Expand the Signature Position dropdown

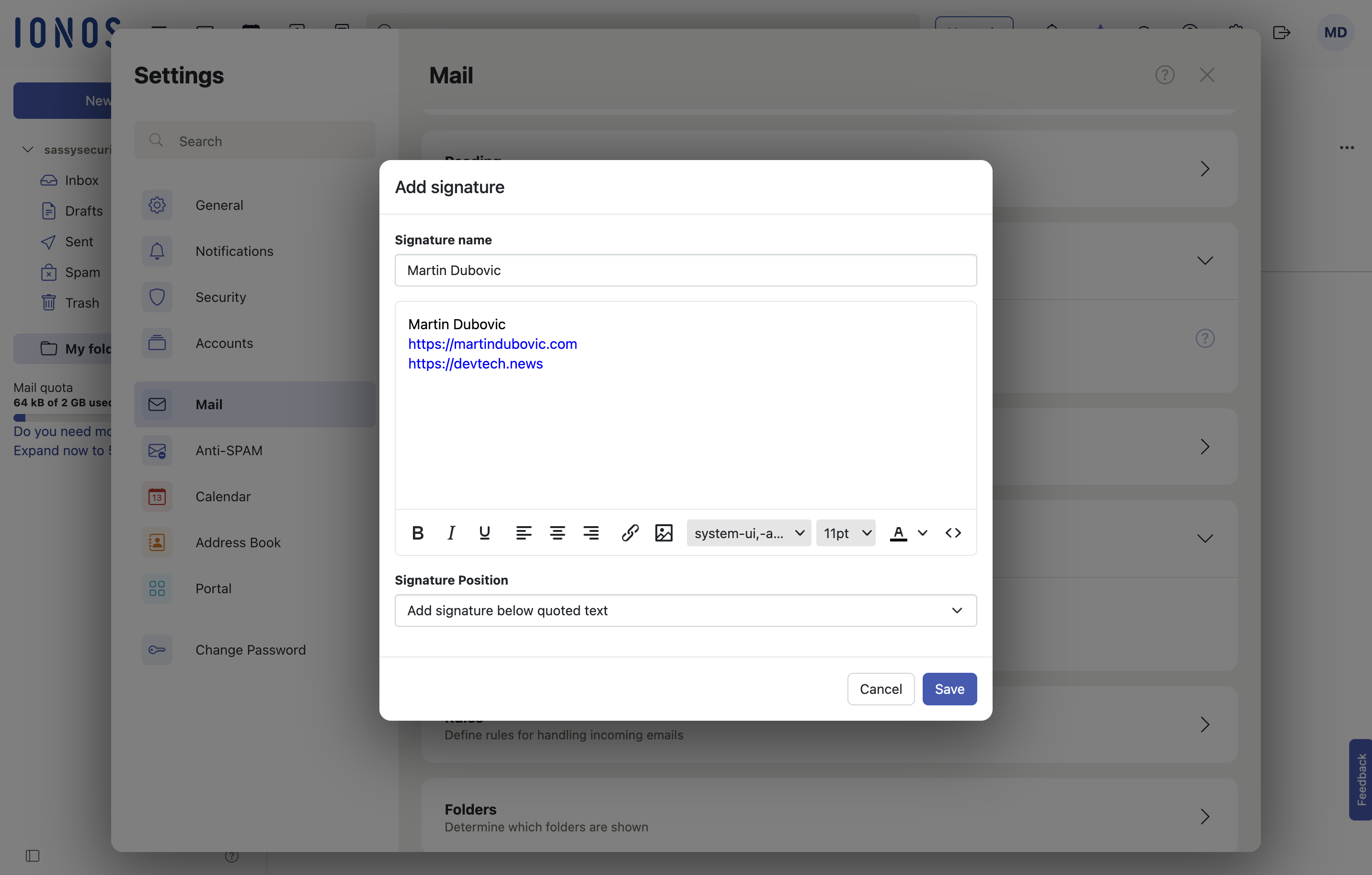pos(686,610)
